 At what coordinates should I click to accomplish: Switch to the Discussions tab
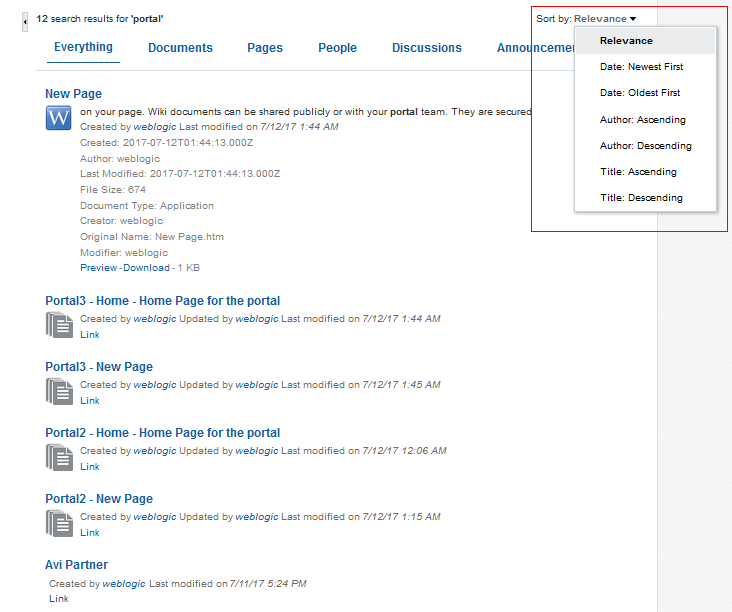(x=427, y=48)
